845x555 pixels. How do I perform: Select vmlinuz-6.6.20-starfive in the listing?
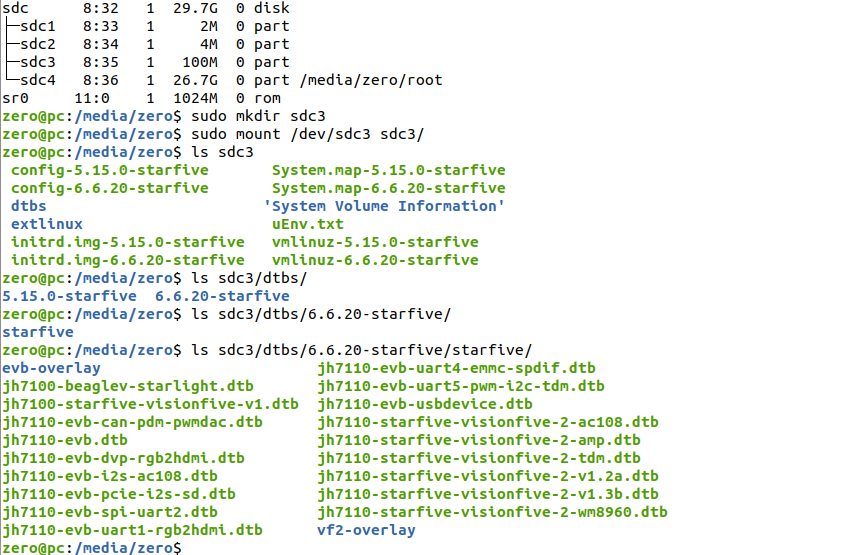point(375,260)
